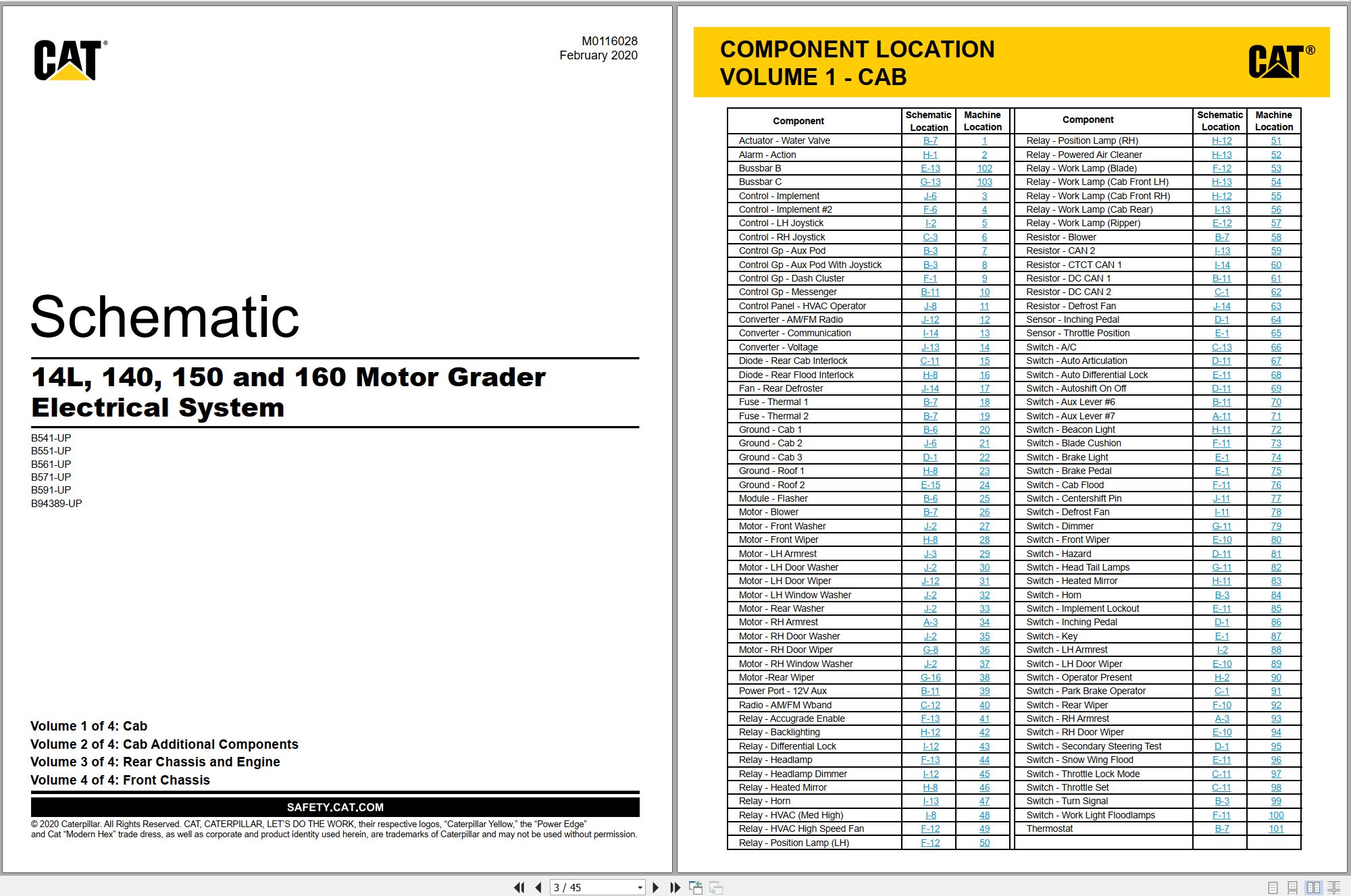
Task: Switch to continuous page view
Action: (1293, 888)
